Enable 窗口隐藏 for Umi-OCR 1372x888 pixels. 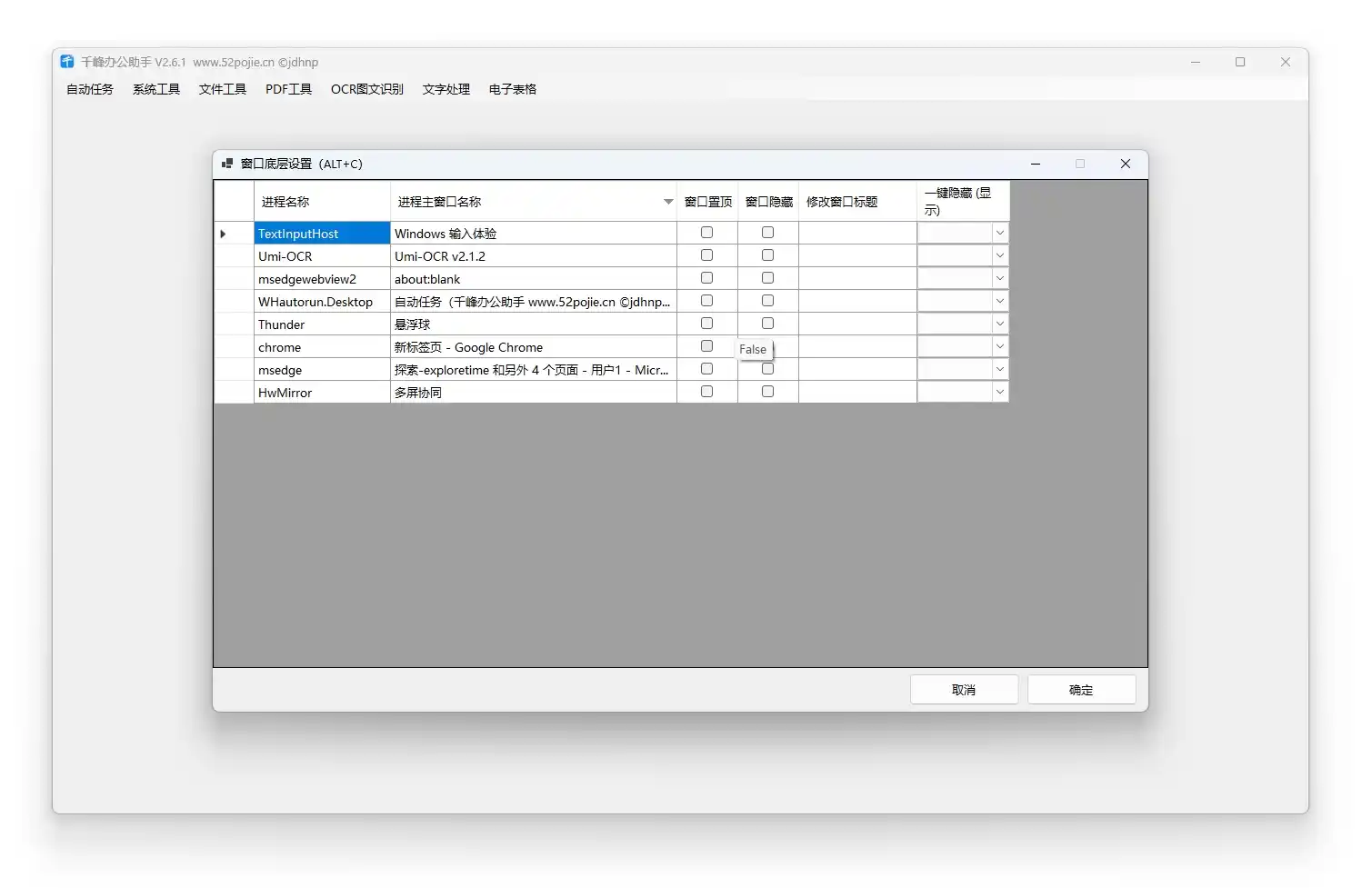pos(767,255)
